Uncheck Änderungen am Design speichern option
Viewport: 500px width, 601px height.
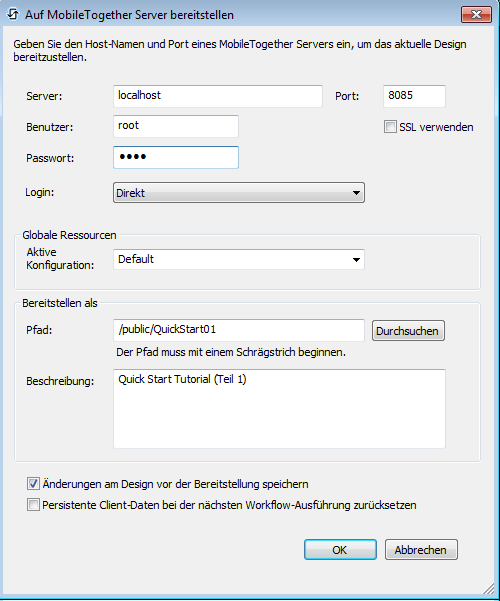click(33, 484)
